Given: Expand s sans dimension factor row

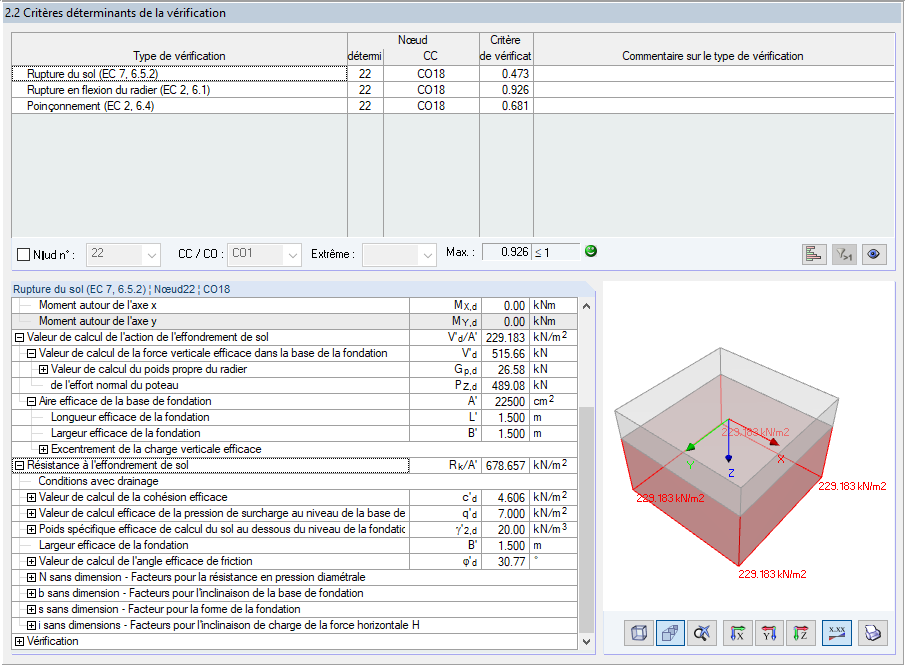Looking at the screenshot, I should (31, 610).
